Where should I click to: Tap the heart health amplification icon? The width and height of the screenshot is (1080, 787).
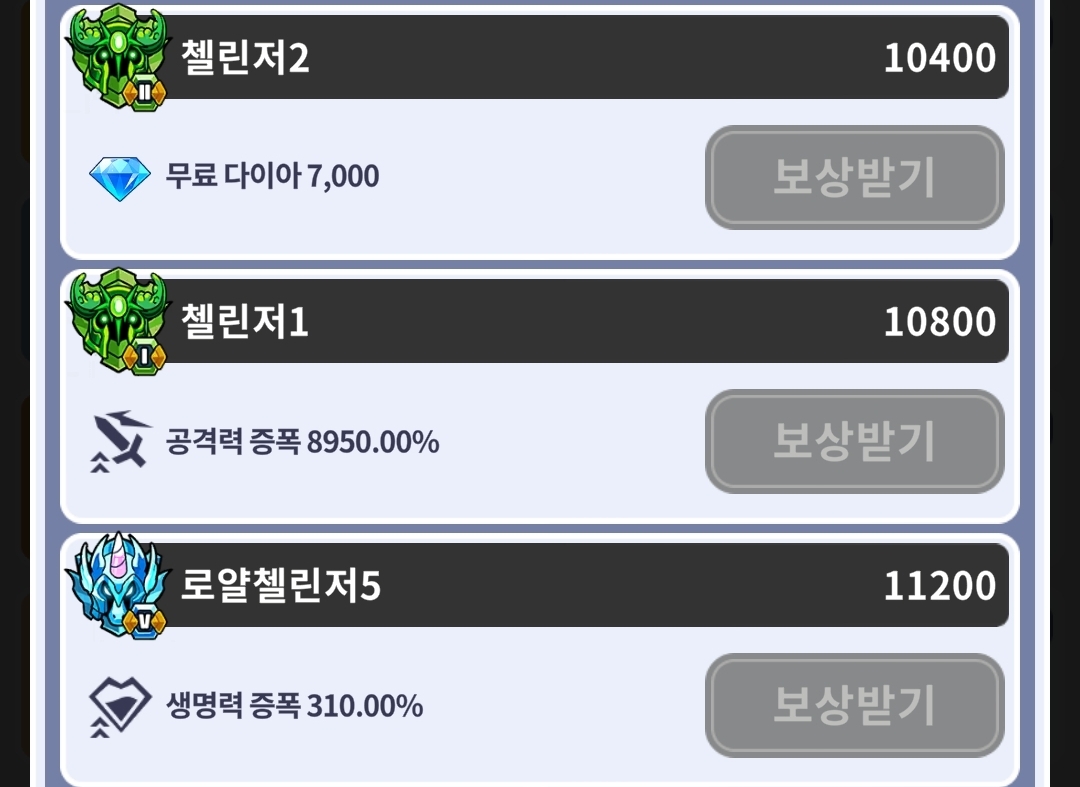119,706
